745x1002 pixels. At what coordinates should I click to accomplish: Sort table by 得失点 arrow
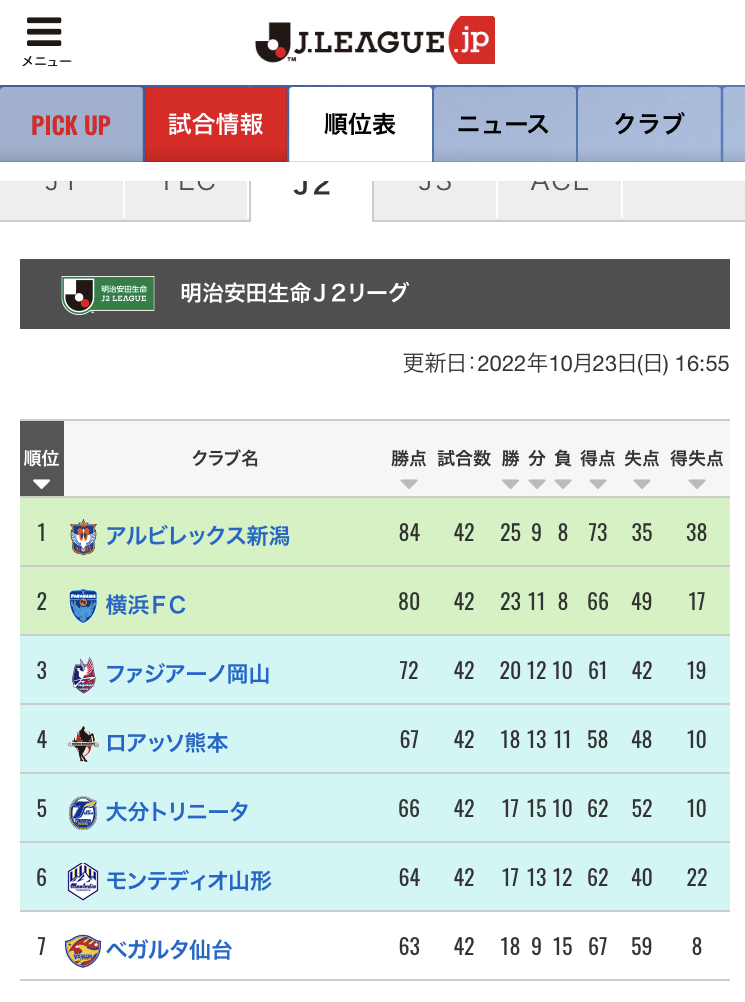(697, 484)
